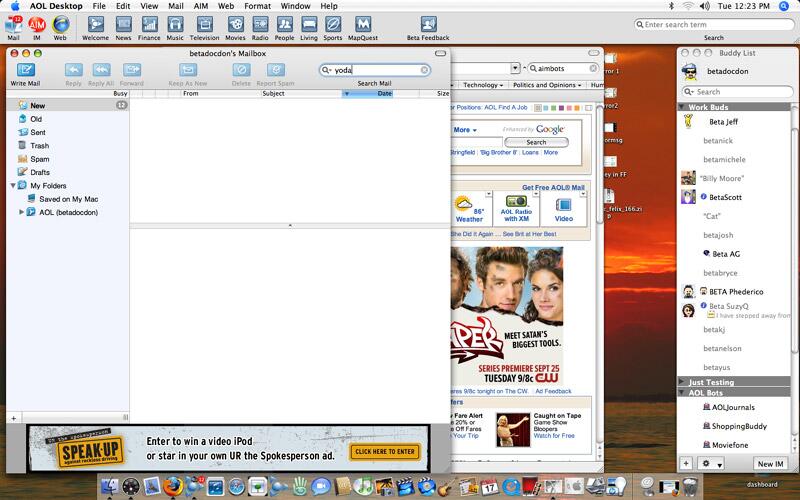Click the Reply All toolbar icon
The image size is (800, 500).
pos(101,70)
